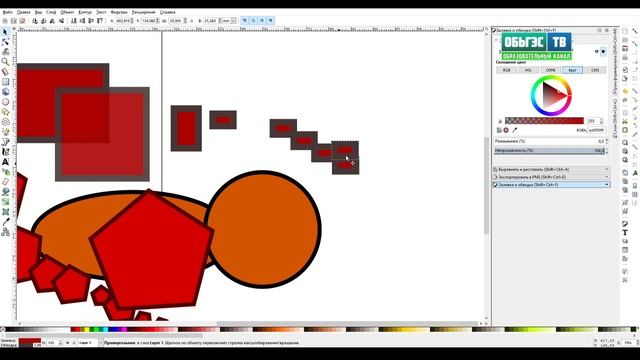Viewport: 640px width, 360px height.
Task: Select the Gradient tool
Action: tap(5, 202)
